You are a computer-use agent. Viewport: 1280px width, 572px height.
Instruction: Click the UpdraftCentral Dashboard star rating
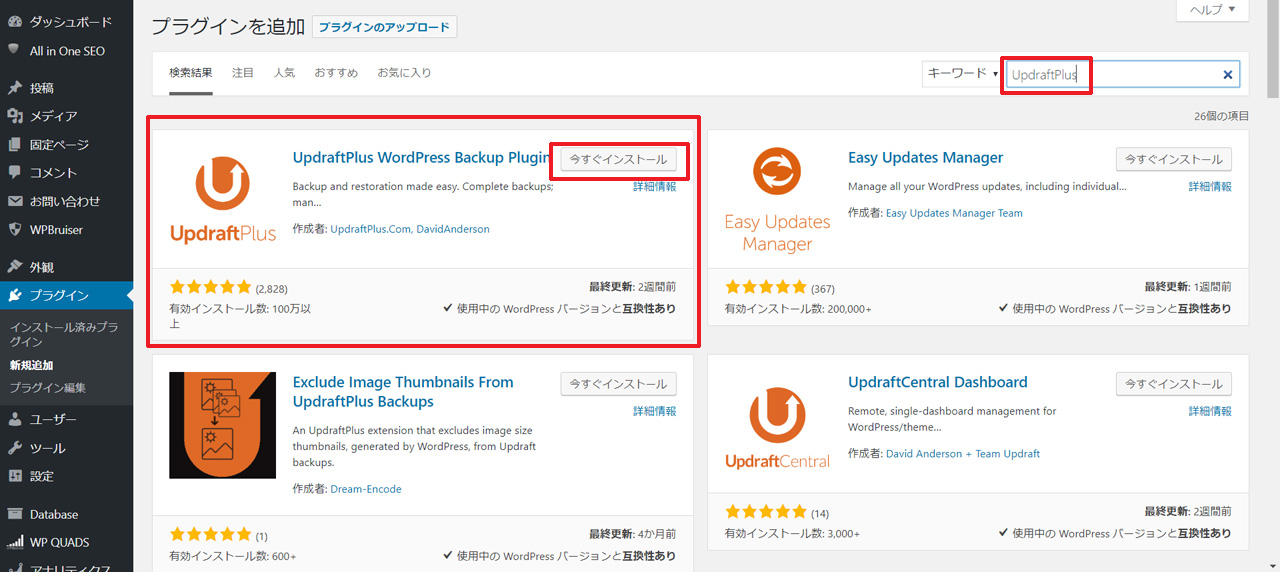point(766,512)
